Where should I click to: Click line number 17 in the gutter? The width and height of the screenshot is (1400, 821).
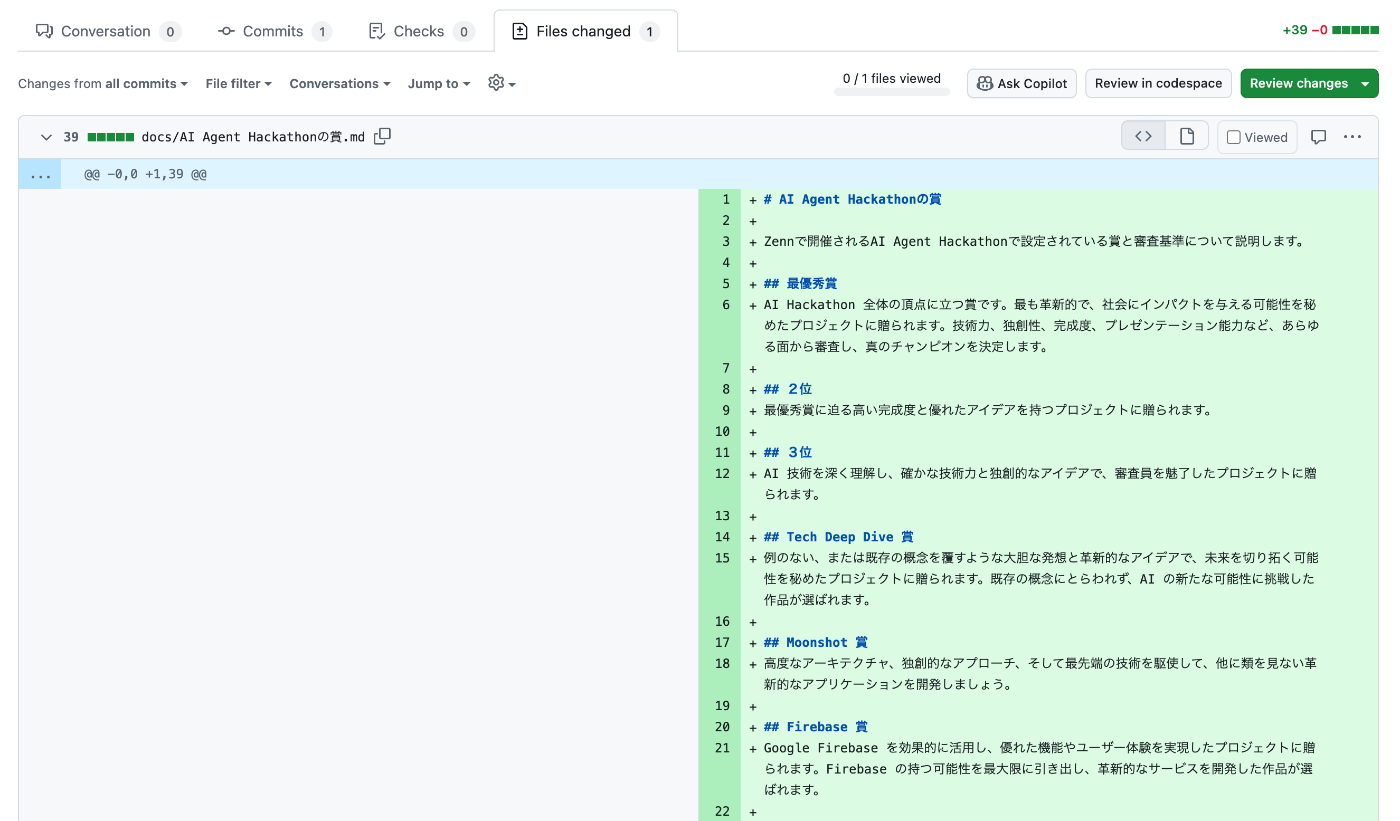click(x=719, y=643)
